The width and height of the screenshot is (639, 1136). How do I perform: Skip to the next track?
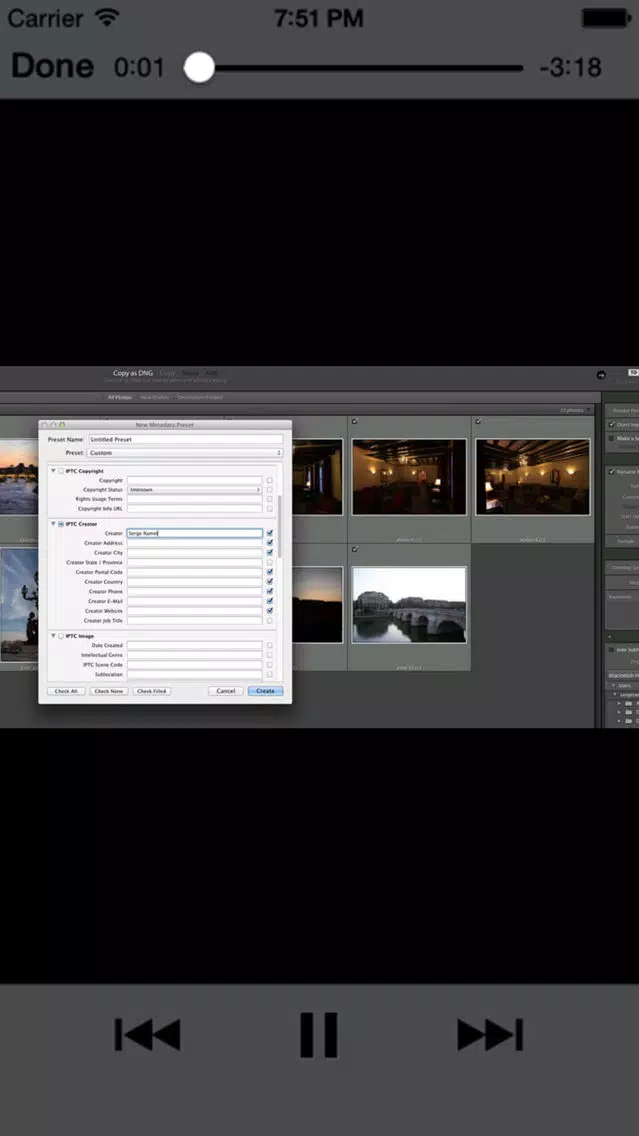[x=490, y=1035]
